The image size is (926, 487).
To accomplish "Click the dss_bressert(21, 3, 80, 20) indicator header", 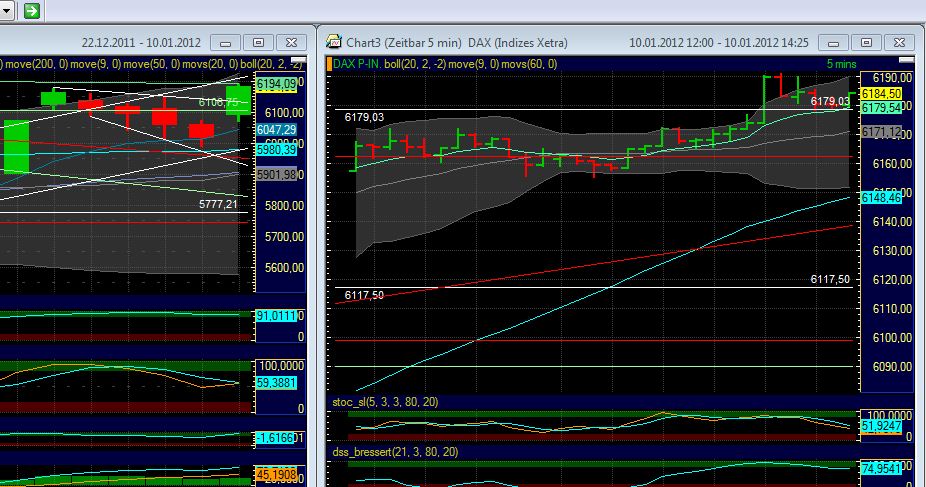I will click(x=395, y=452).
